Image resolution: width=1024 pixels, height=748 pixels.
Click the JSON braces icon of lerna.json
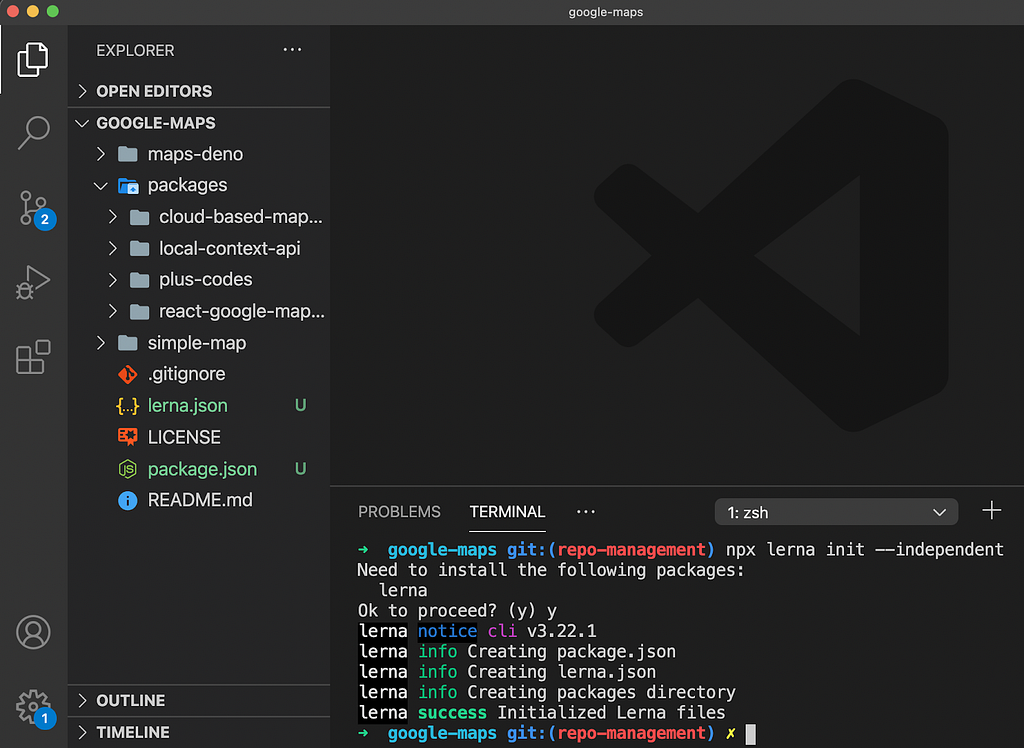pyautogui.click(x=127, y=406)
